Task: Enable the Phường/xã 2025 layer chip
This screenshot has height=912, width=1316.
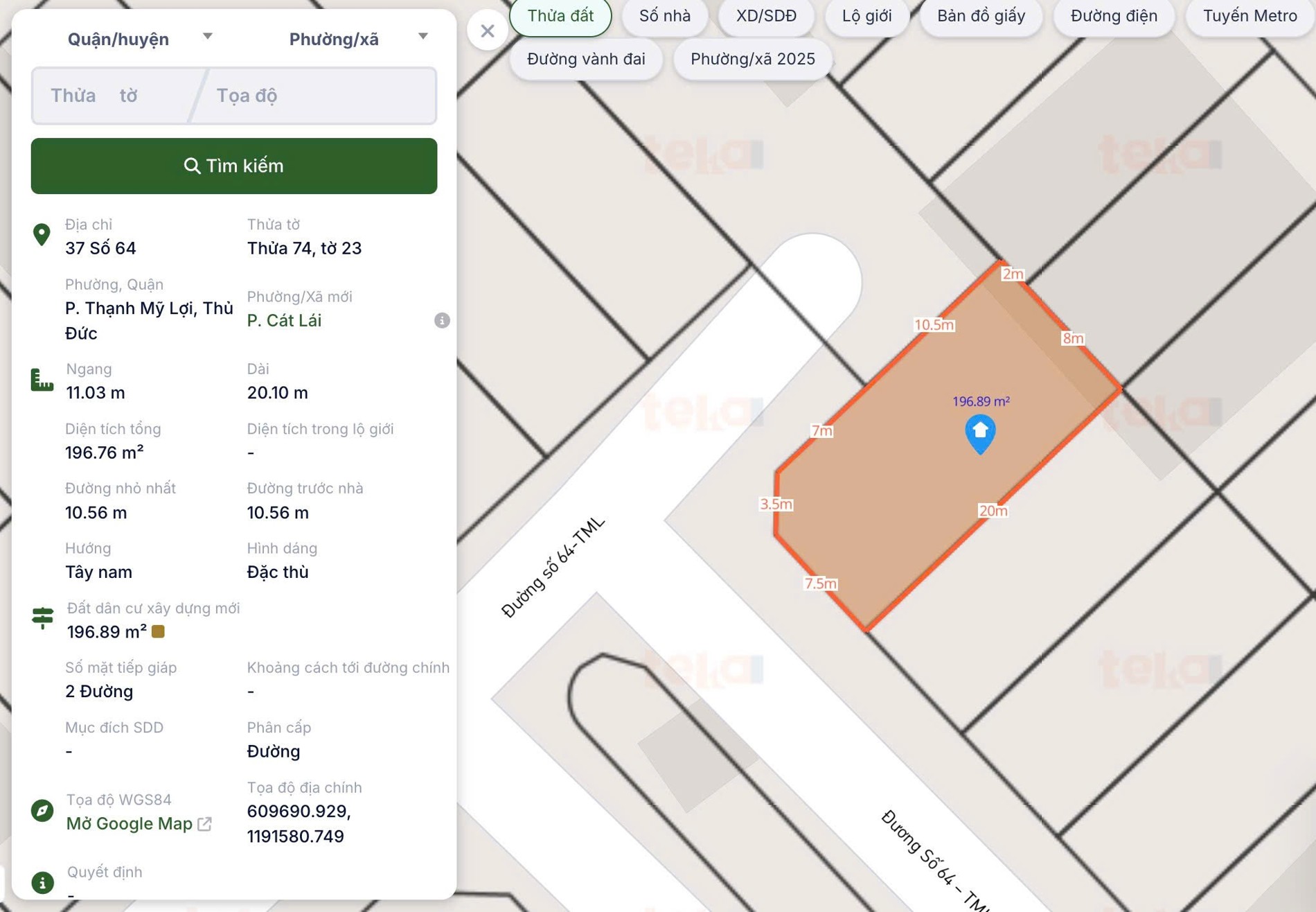Action: pyautogui.click(x=753, y=59)
